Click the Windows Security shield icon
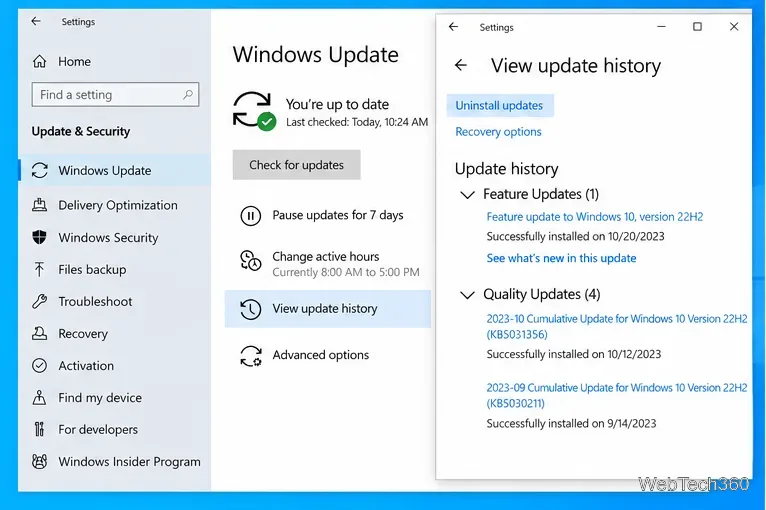 [x=40, y=237]
